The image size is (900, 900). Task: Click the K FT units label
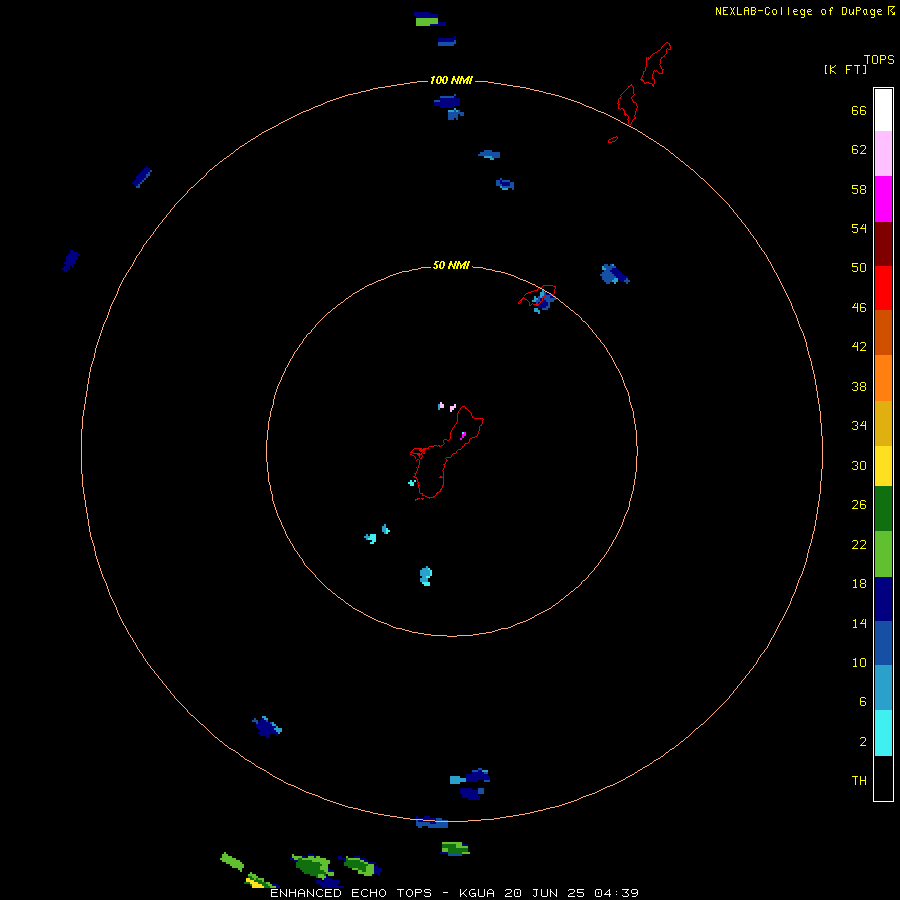pyautogui.click(x=845, y=69)
